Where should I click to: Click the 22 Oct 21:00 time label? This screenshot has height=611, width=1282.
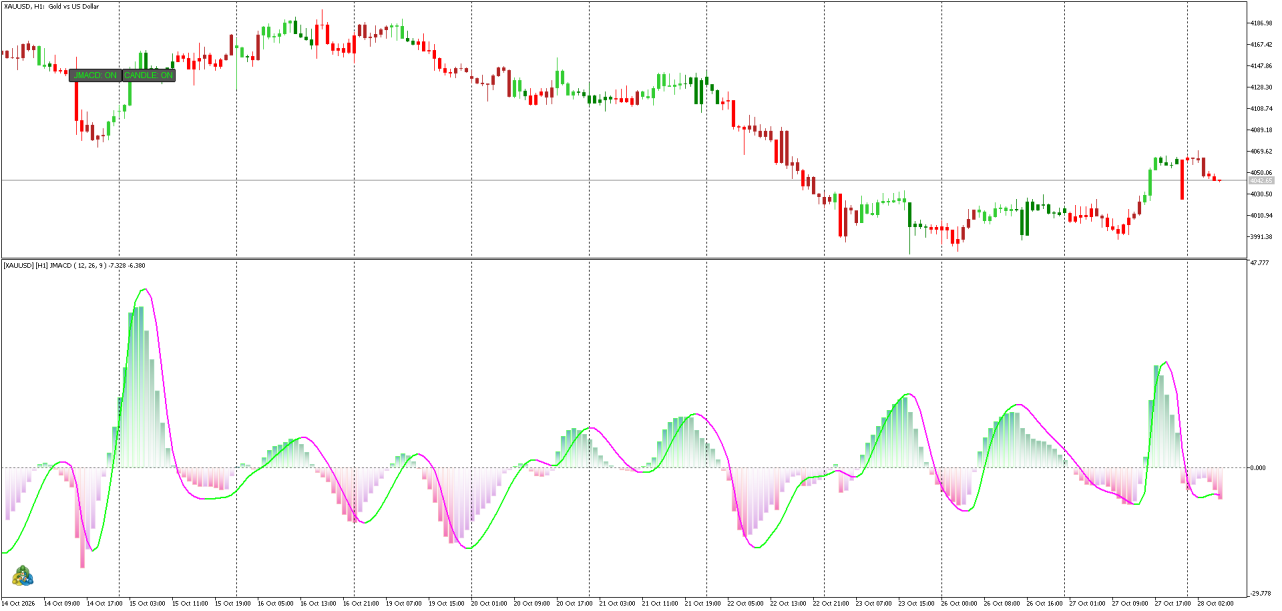[831, 604]
